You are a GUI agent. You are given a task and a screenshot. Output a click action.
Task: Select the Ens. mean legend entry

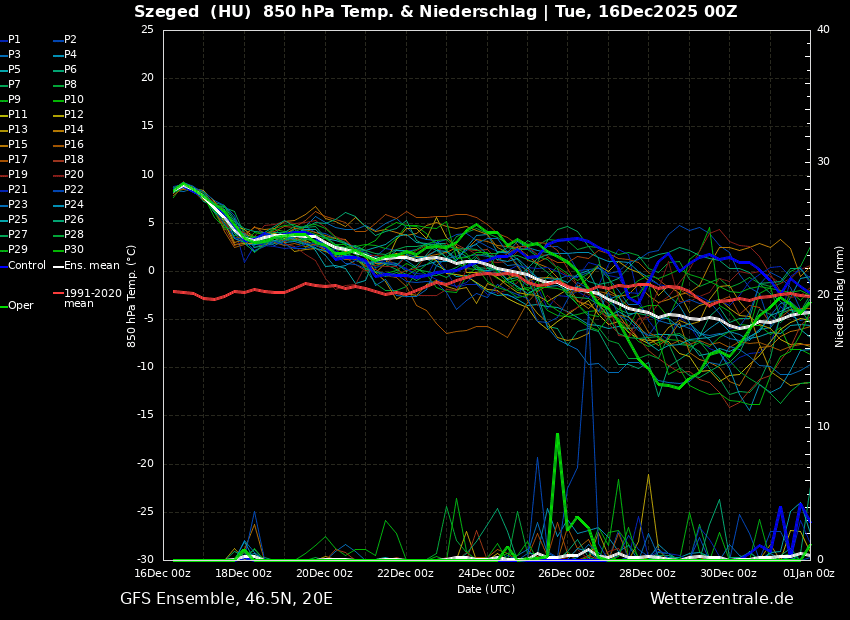pos(91,266)
